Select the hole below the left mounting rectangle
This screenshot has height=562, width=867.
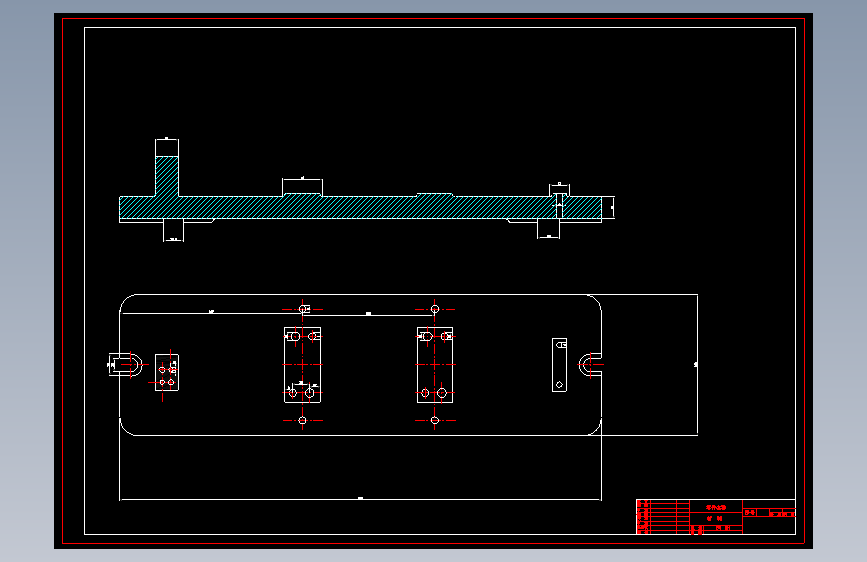(x=302, y=420)
